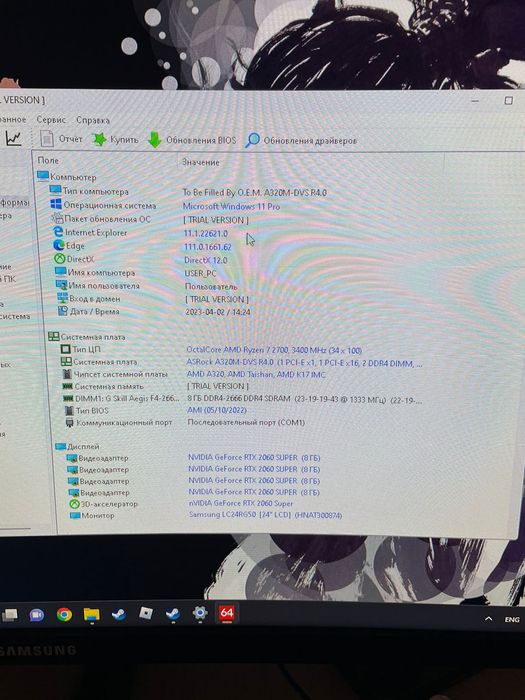The height and width of the screenshot is (700, 525).
Task: Open the nVIDIA GeForce RTX 2060 Super 3D link
Action: [241, 503]
